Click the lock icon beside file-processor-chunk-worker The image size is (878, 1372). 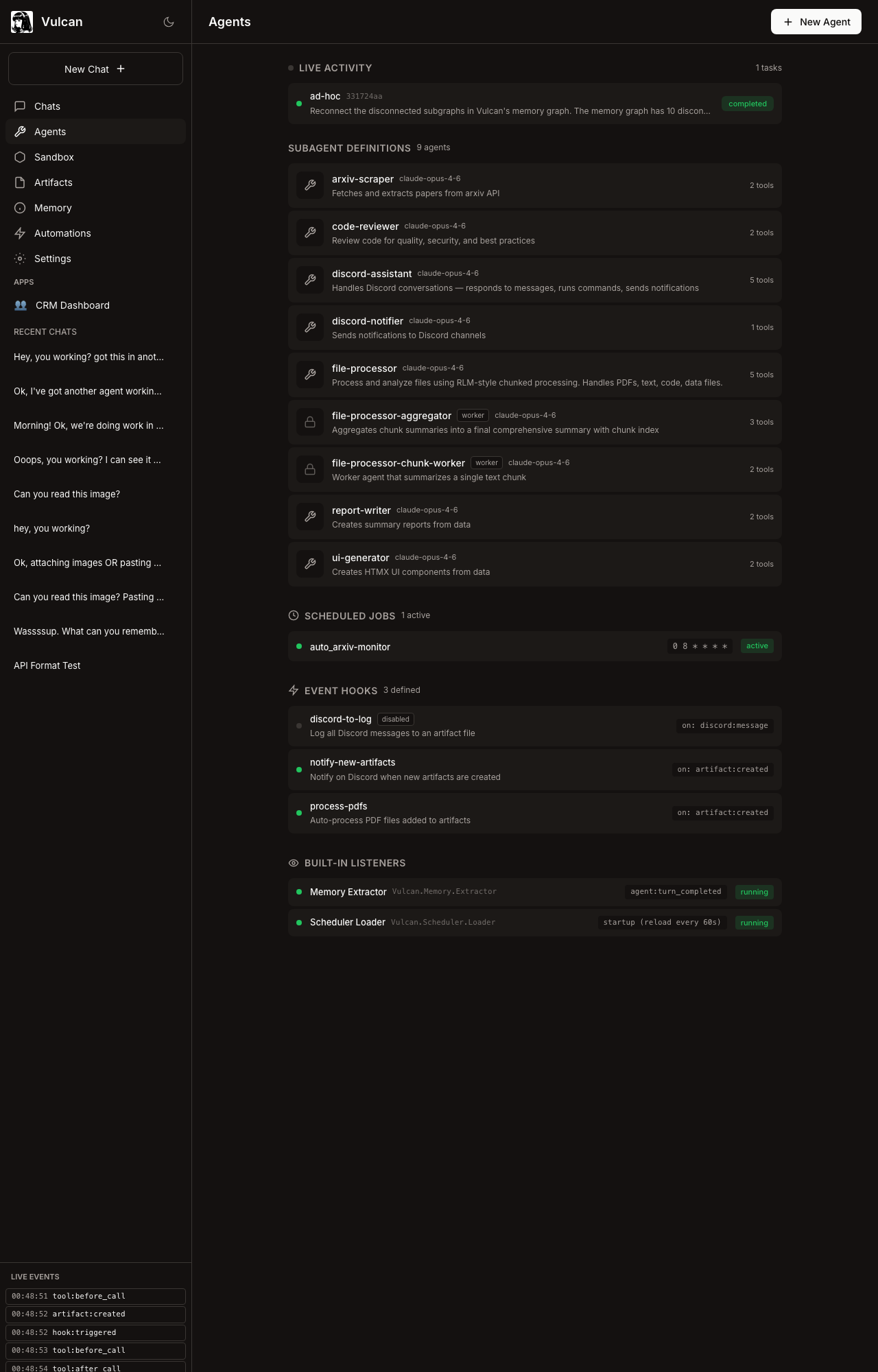[310, 469]
